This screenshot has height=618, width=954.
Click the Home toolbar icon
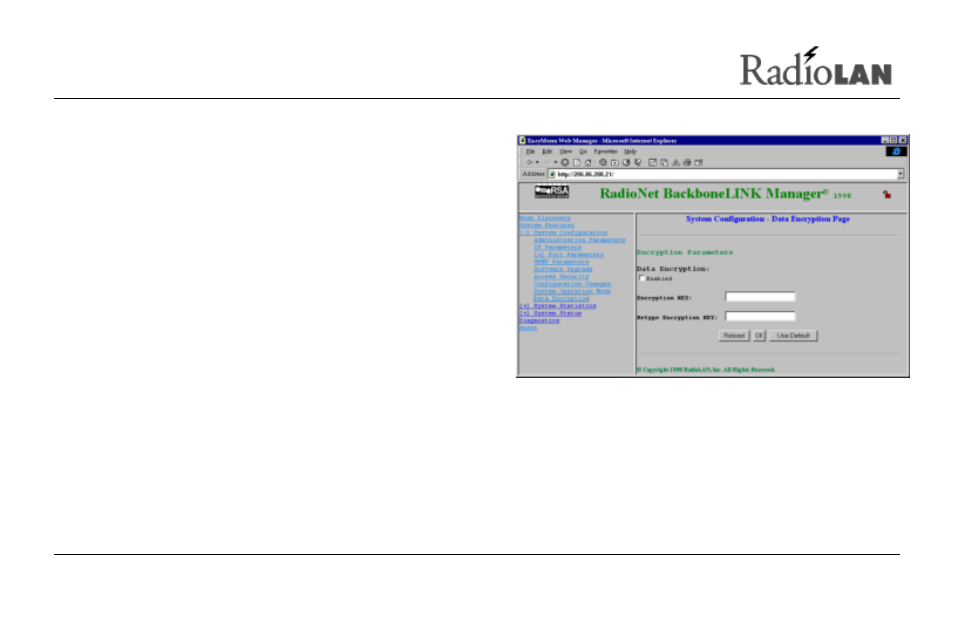click(588, 162)
